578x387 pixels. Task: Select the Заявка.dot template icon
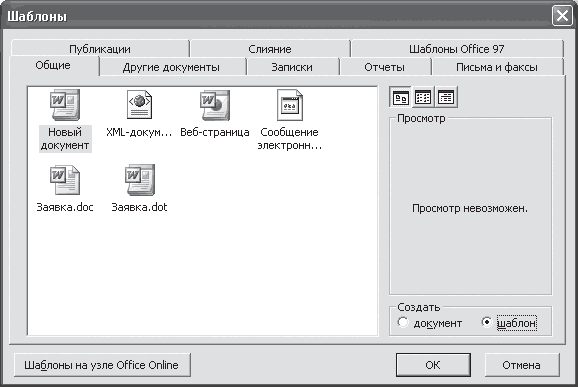140,180
